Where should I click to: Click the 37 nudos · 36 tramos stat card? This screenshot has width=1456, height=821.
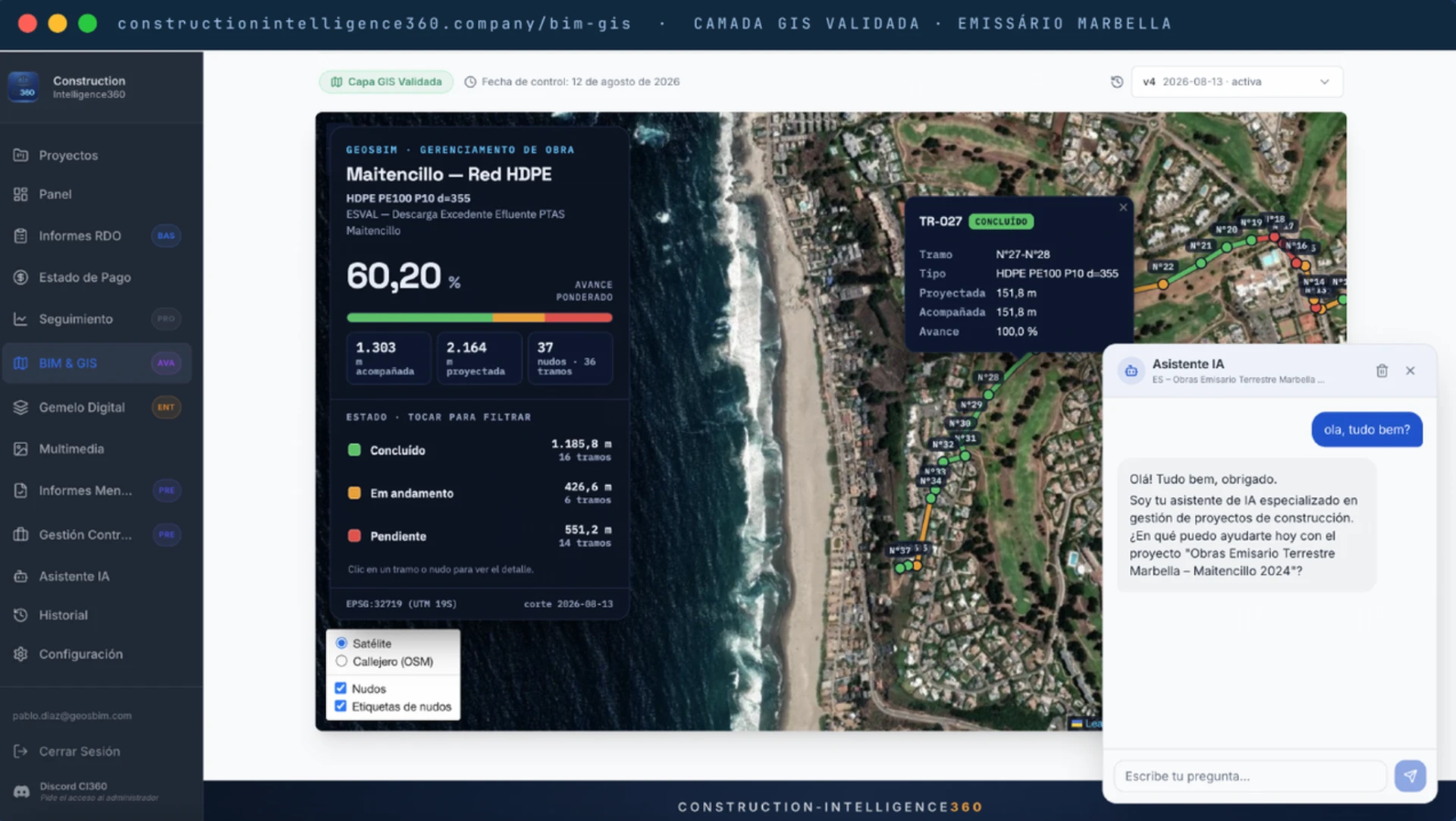[x=570, y=358]
